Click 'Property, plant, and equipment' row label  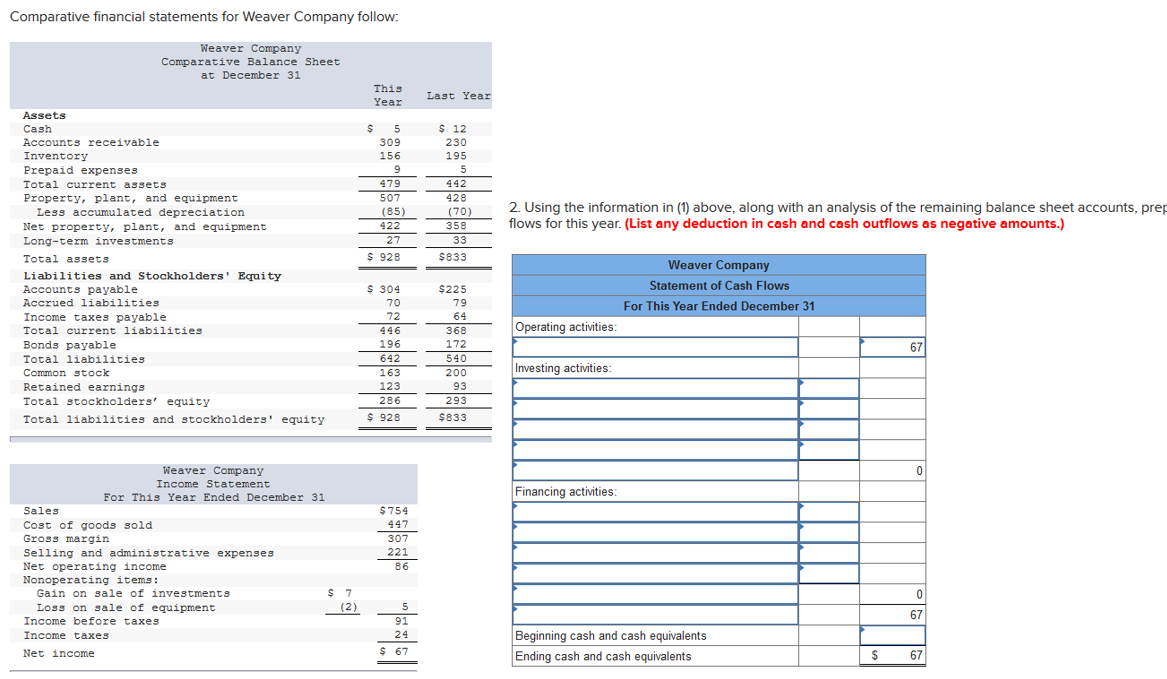[130, 198]
